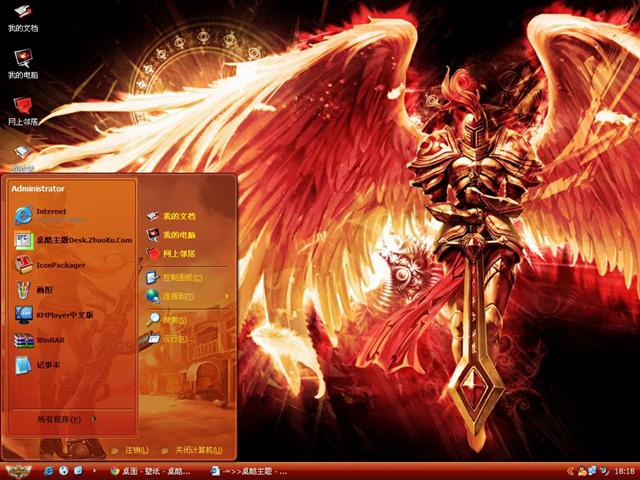Select 我的电脑 in Start menu right column
The width and height of the screenshot is (640, 480).
point(171,235)
